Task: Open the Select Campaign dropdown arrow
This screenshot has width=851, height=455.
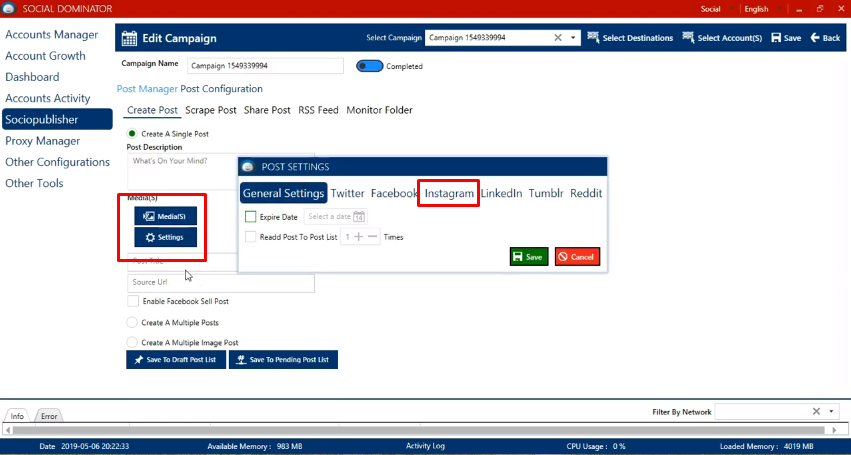Action: tap(573, 38)
